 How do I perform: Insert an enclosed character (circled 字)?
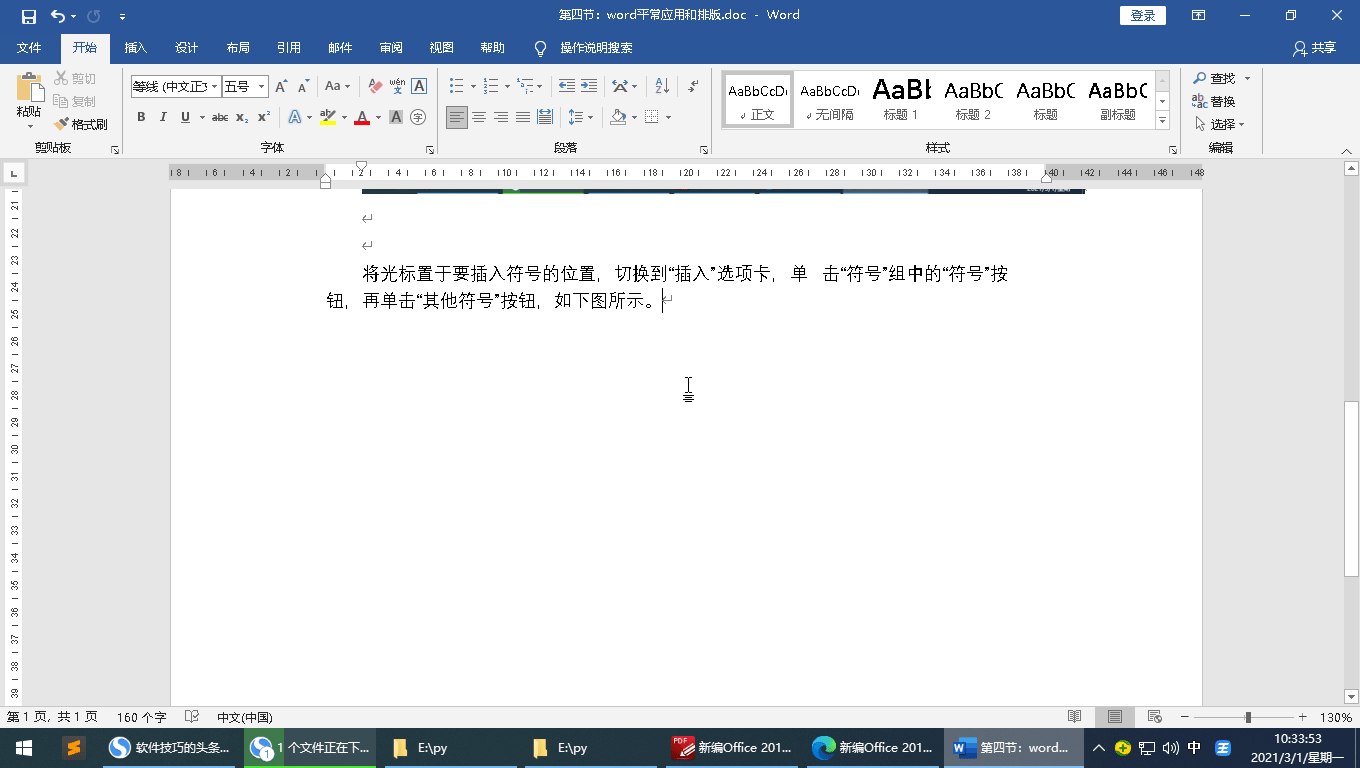418,117
